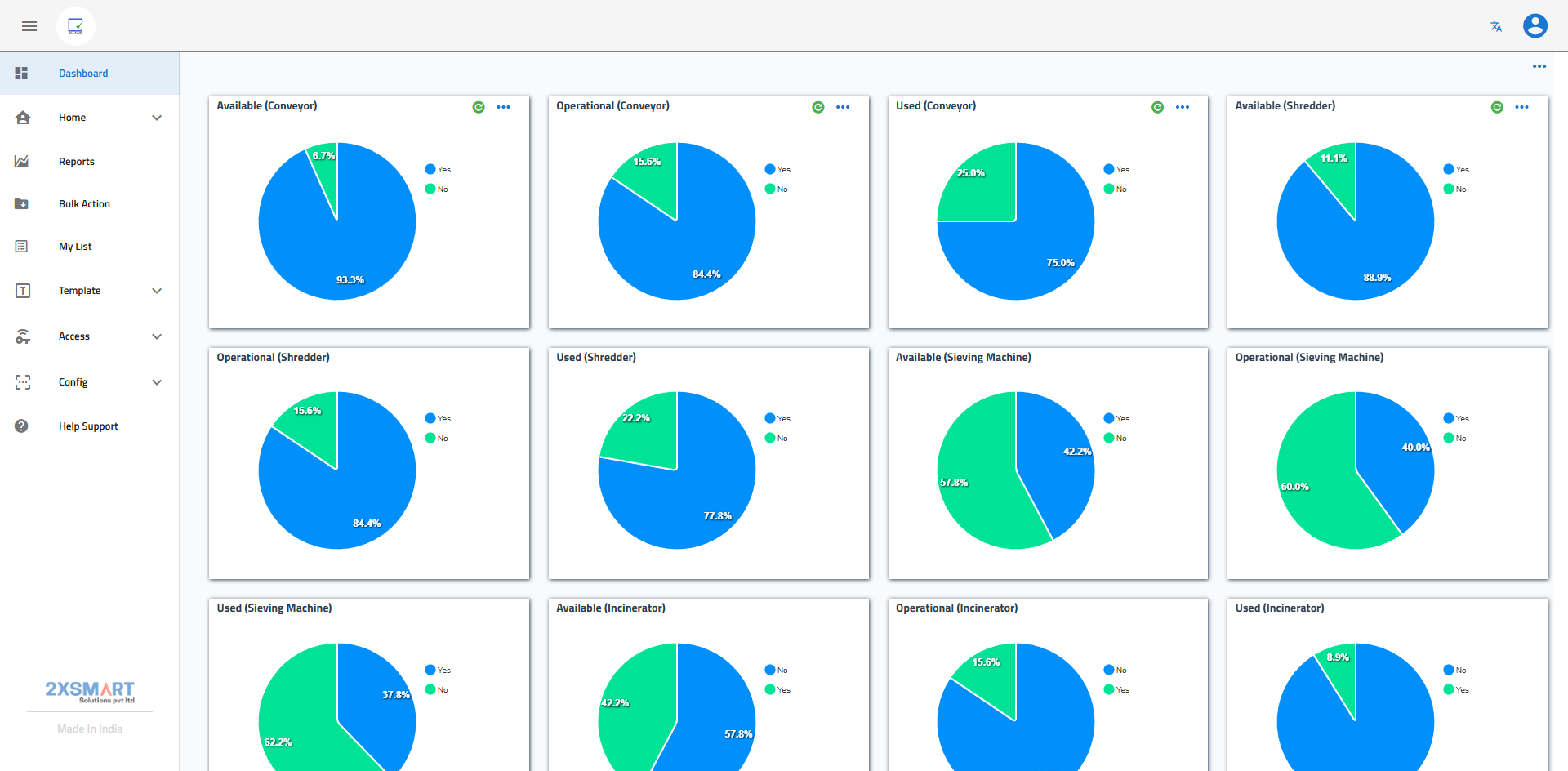Toggle No legend in Used (Shredder) chart
The width and height of the screenshot is (1568, 771).
[x=777, y=439]
